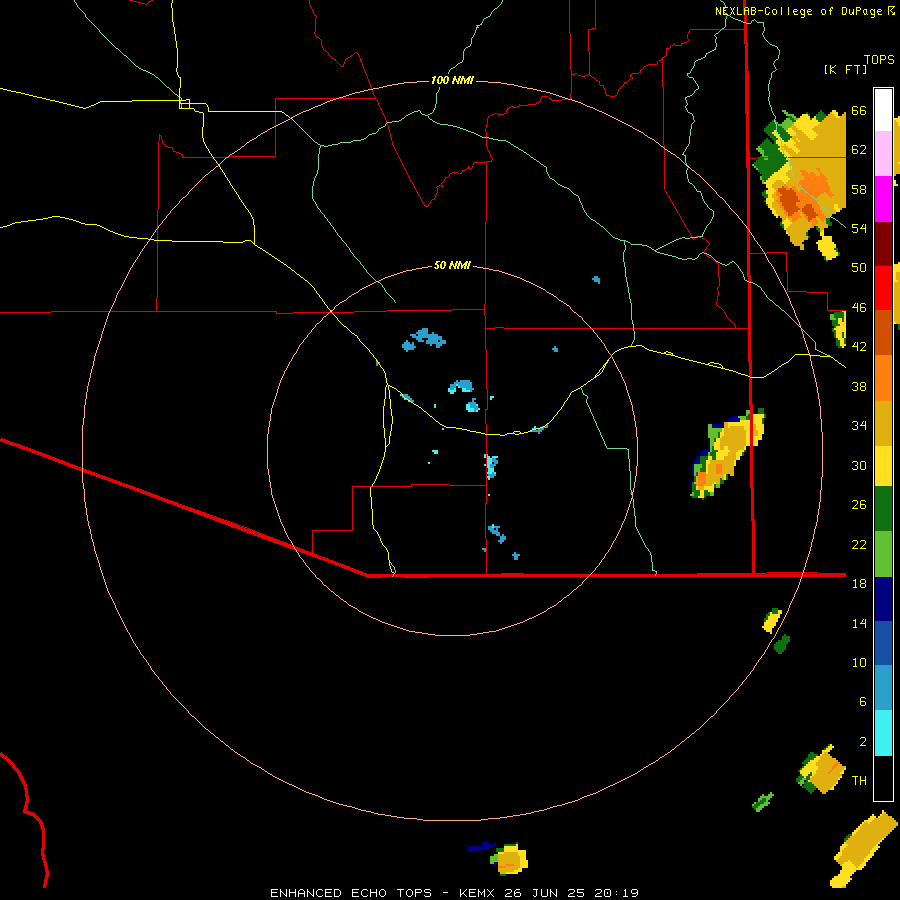The width and height of the screenshot is (900, 900).
Task: Click the 'NEXLAB-College of DuPage' label
Action: [798, 11]
